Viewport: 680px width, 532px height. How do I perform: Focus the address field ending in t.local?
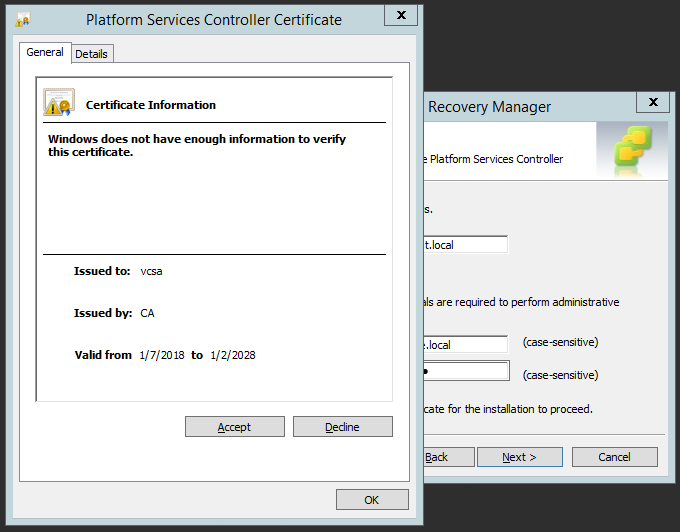point(465,244)
